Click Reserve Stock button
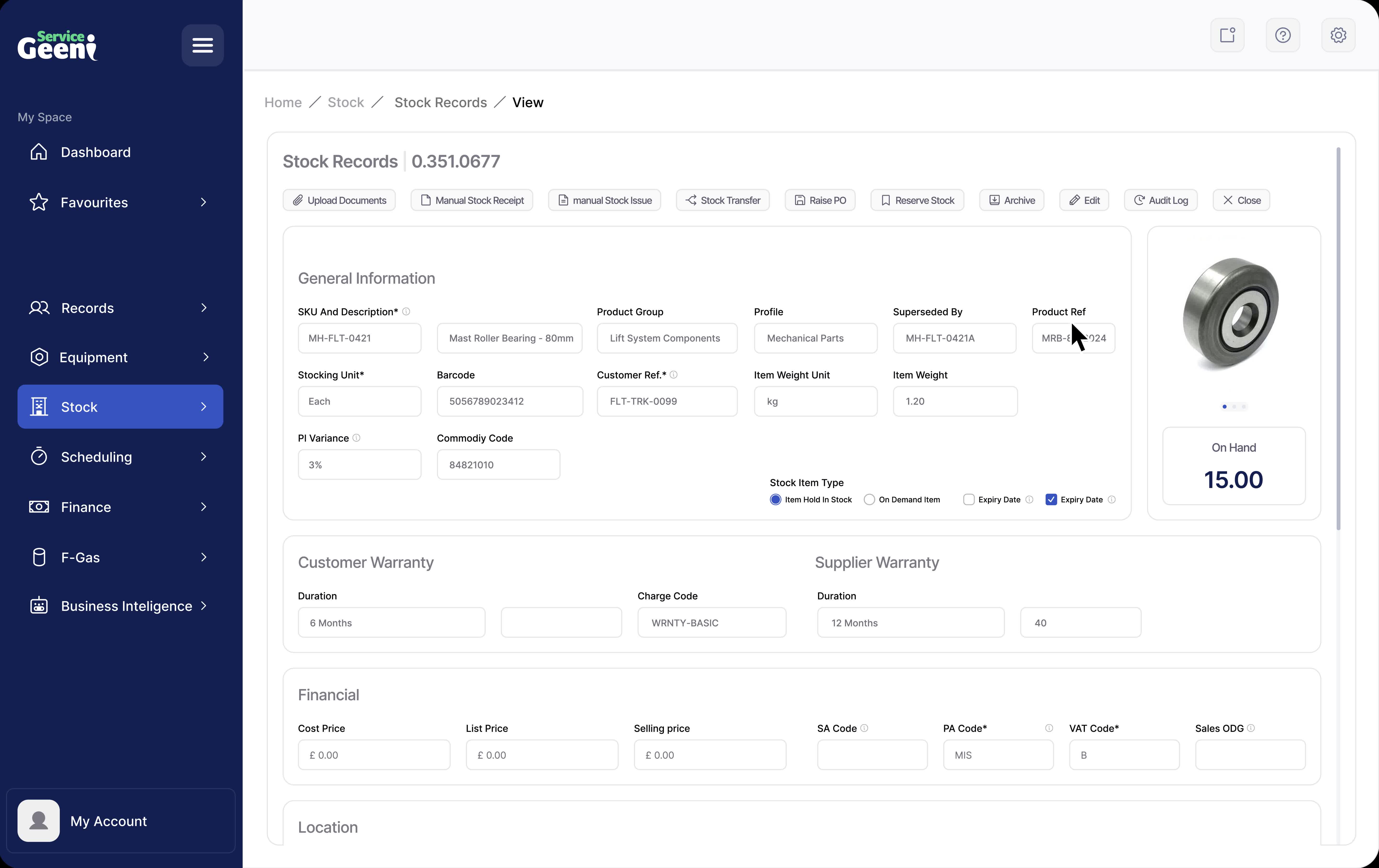The width and height of the screenshot is (1379, 868). [917, 200]
